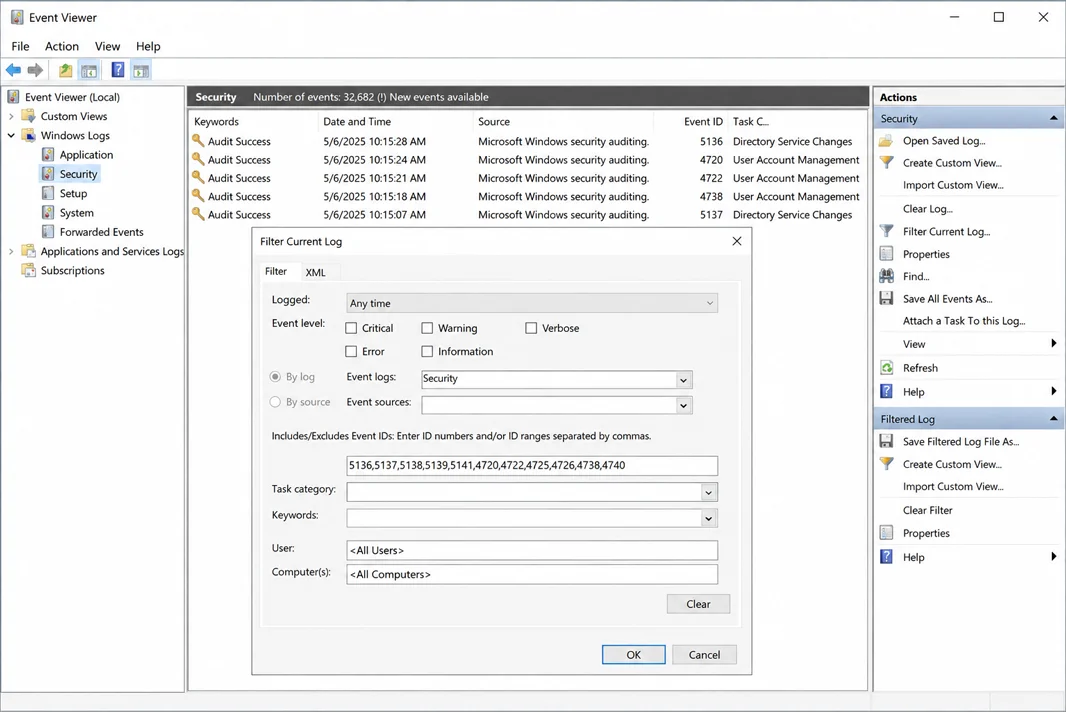Click the User input field

click(x=532, y=550)
